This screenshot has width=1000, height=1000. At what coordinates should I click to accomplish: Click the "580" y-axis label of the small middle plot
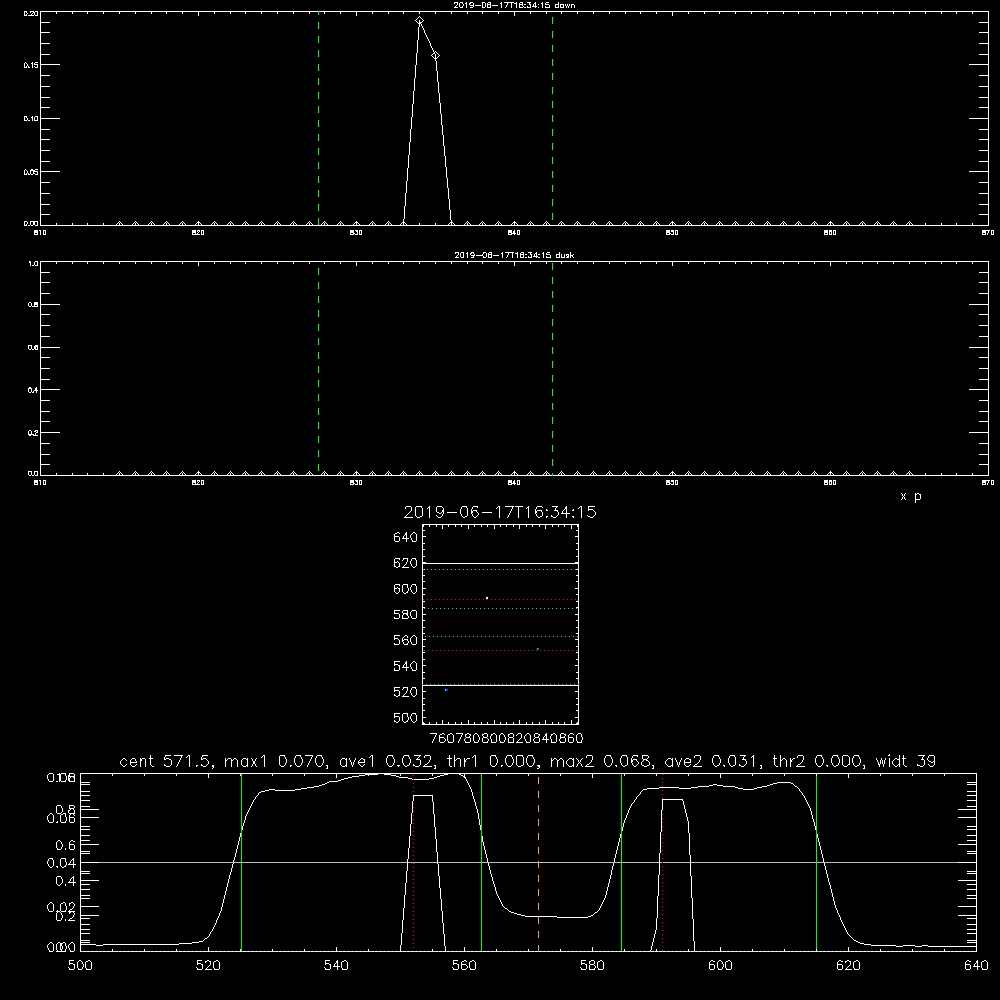[405, 615]
